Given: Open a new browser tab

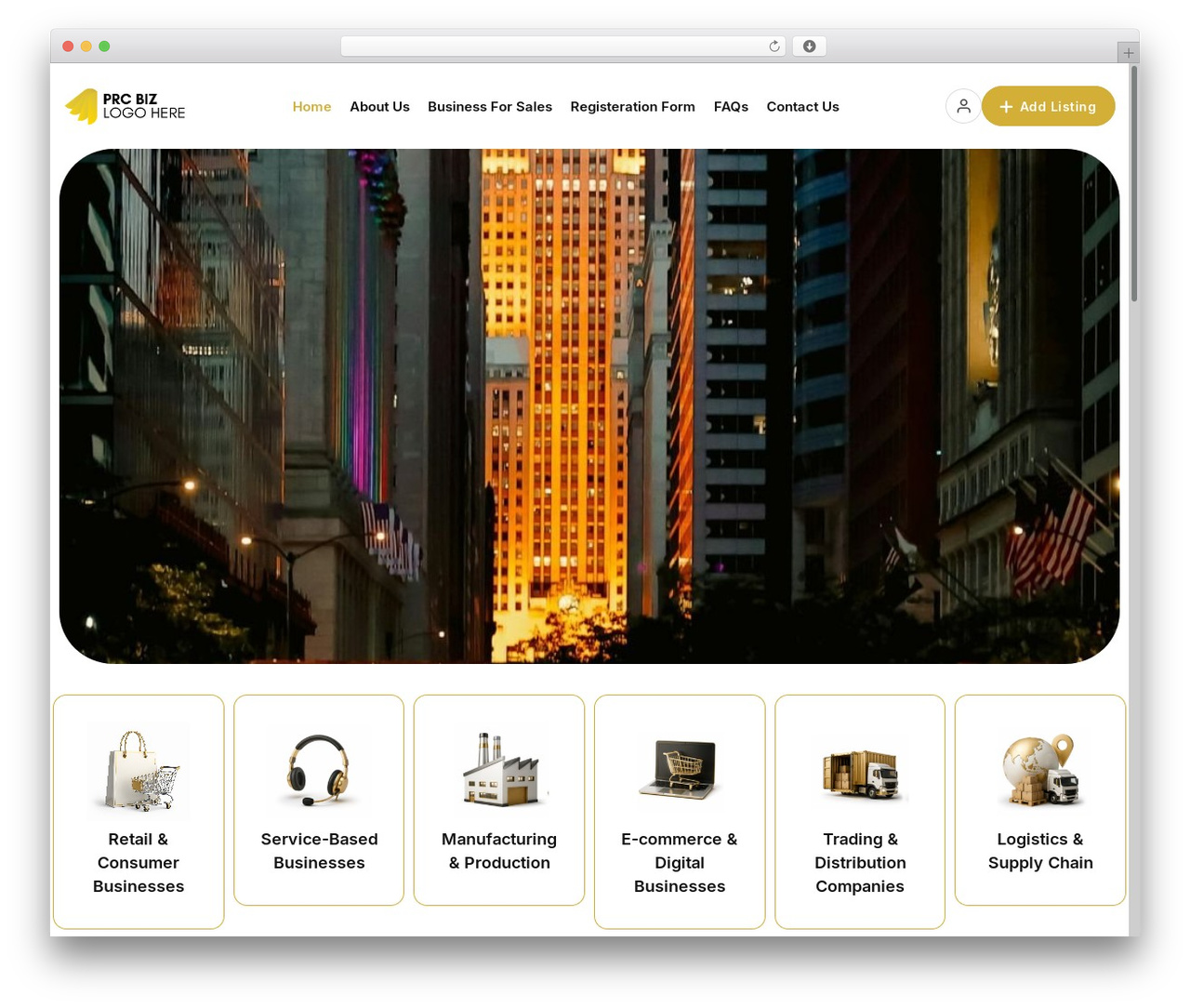Looking at the screenshot, I should [1129, 52].
